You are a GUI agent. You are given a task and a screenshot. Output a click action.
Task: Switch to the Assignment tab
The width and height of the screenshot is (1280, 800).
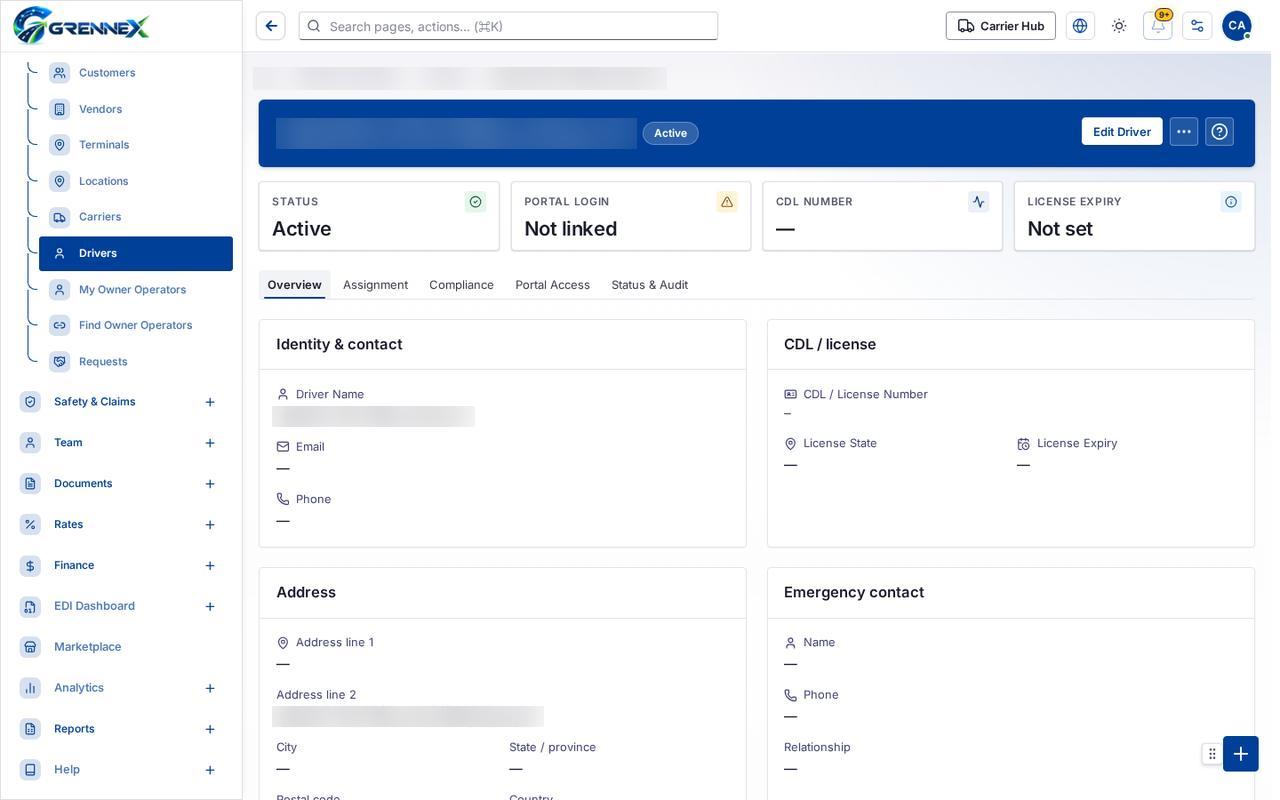pos(375,285)
